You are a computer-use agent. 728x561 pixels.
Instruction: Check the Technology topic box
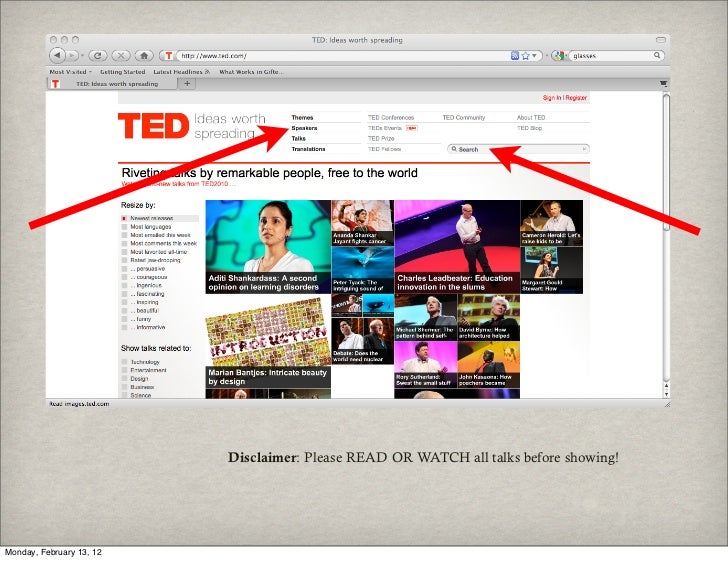click(x=124, y=362)
